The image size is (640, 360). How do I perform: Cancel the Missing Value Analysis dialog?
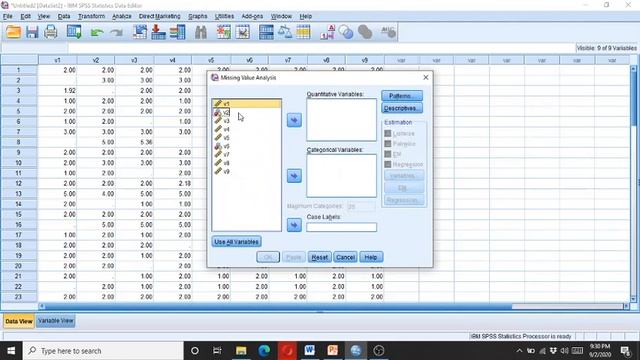coord(345,257)
